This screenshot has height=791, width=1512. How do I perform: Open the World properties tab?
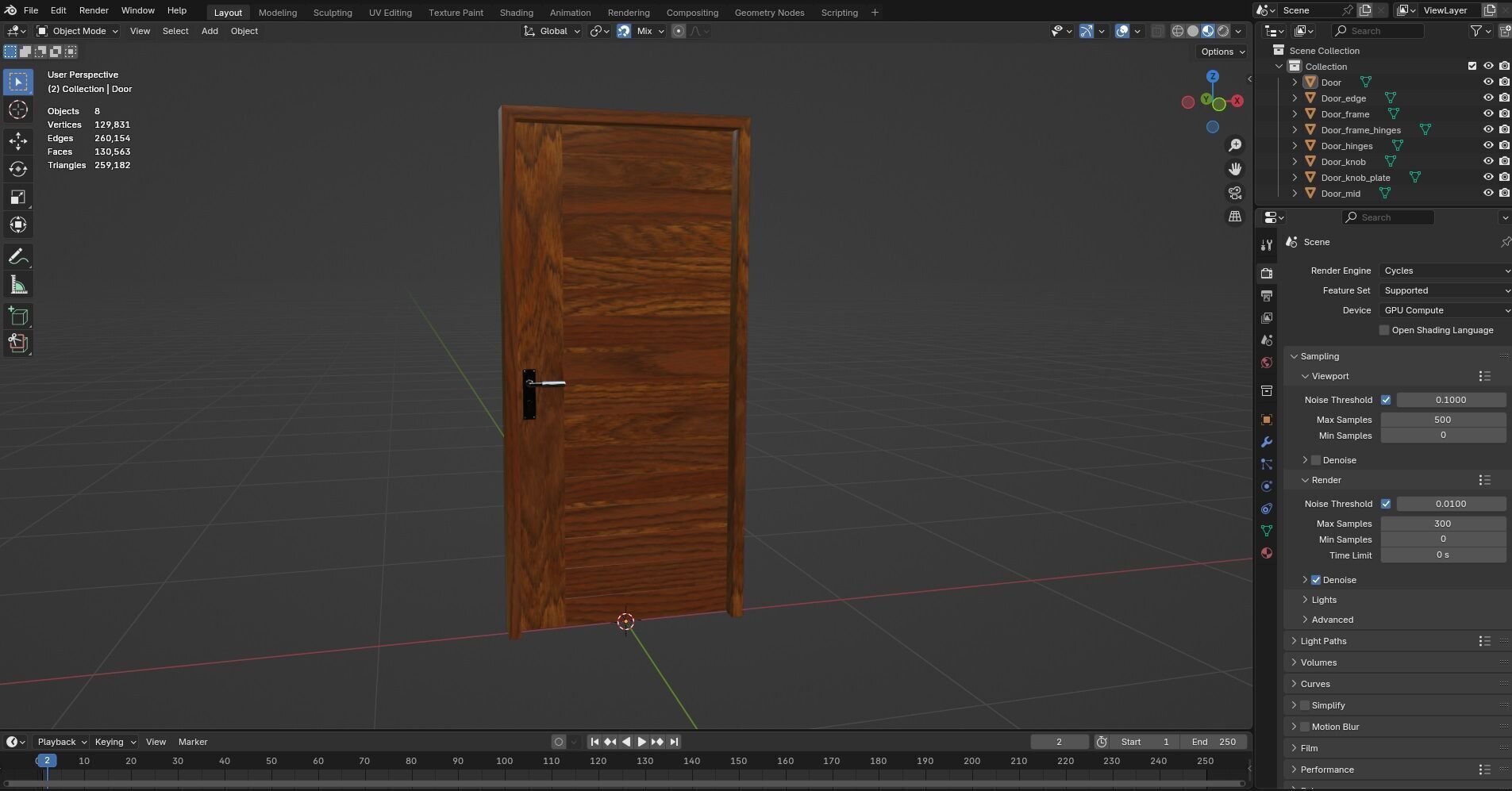pos(1267,363)
